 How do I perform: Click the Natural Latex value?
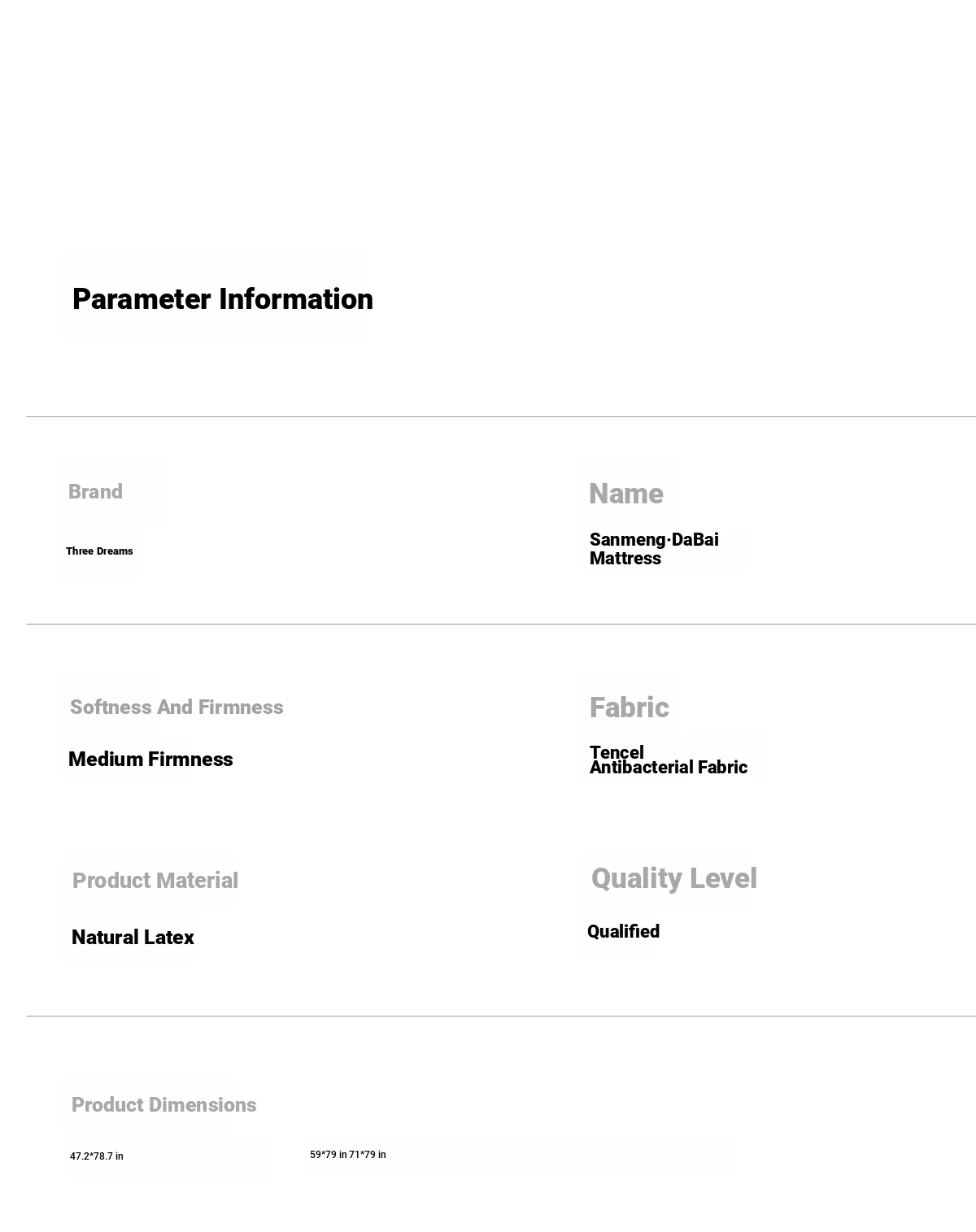pos(133,938)
